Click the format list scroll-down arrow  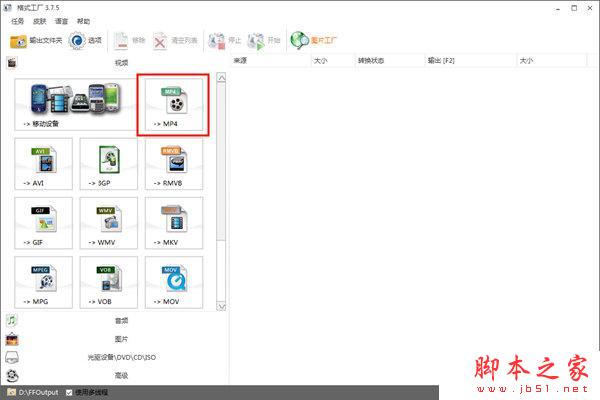(221, 307)
